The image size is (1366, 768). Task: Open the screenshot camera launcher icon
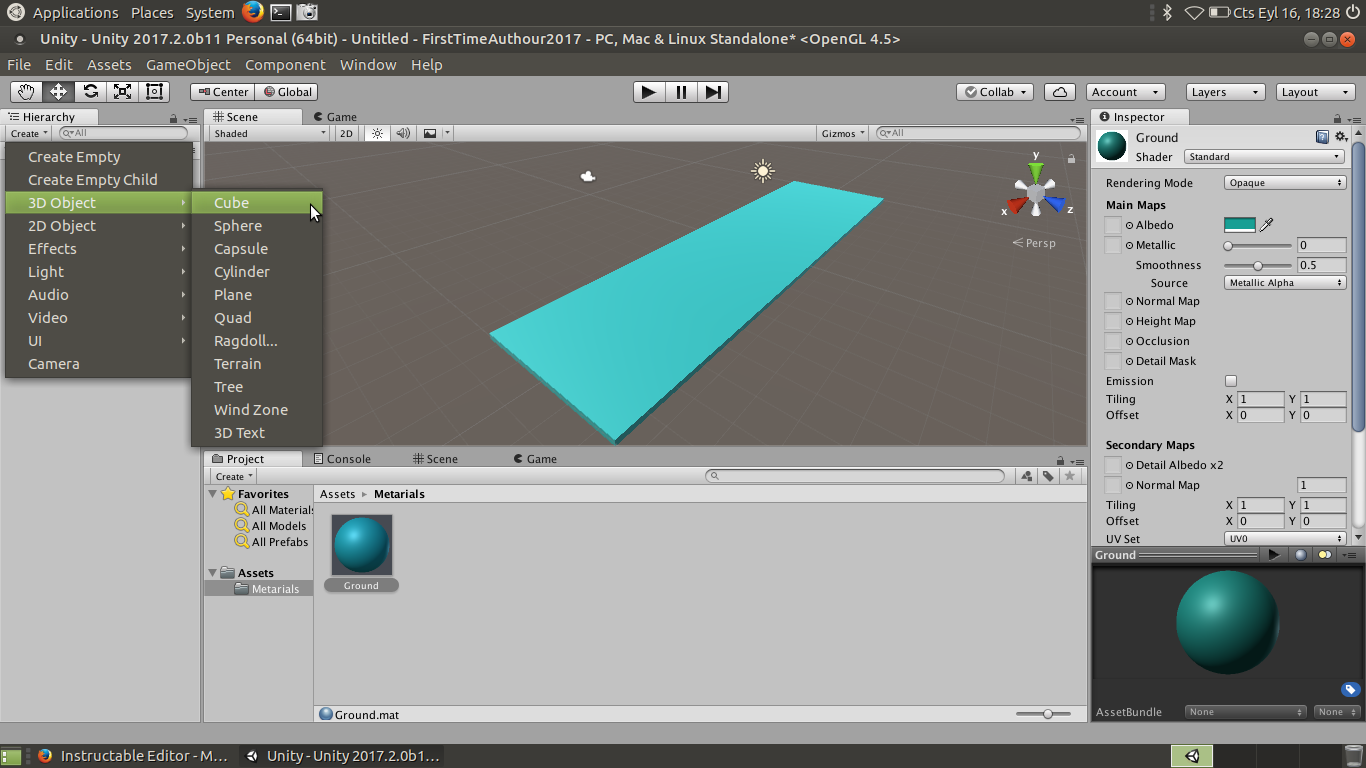point(308,12)
